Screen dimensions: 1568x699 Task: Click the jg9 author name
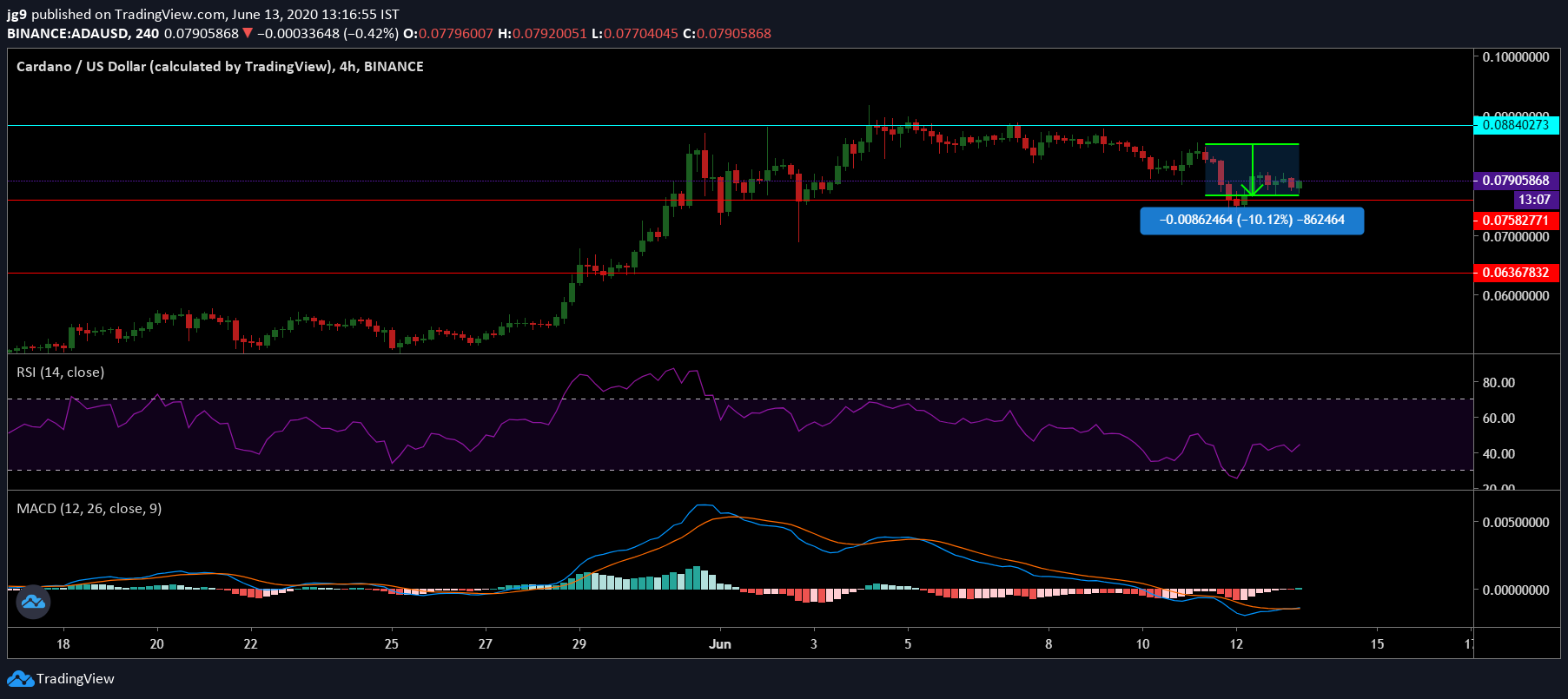(x=17, y=15)
